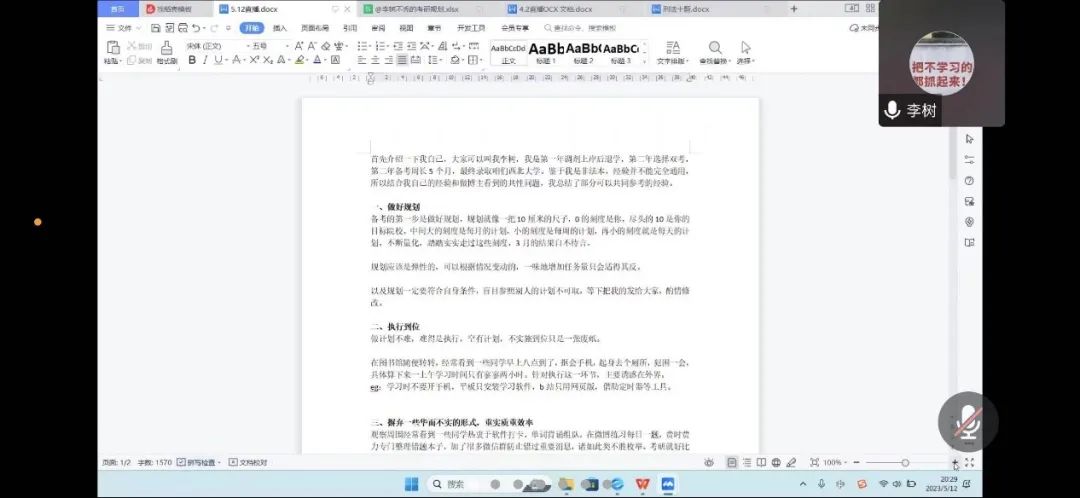Viewport: 1080px width, 498px height.
Task: Apply the 标题 1 heading style
Action: coord(546,52)
